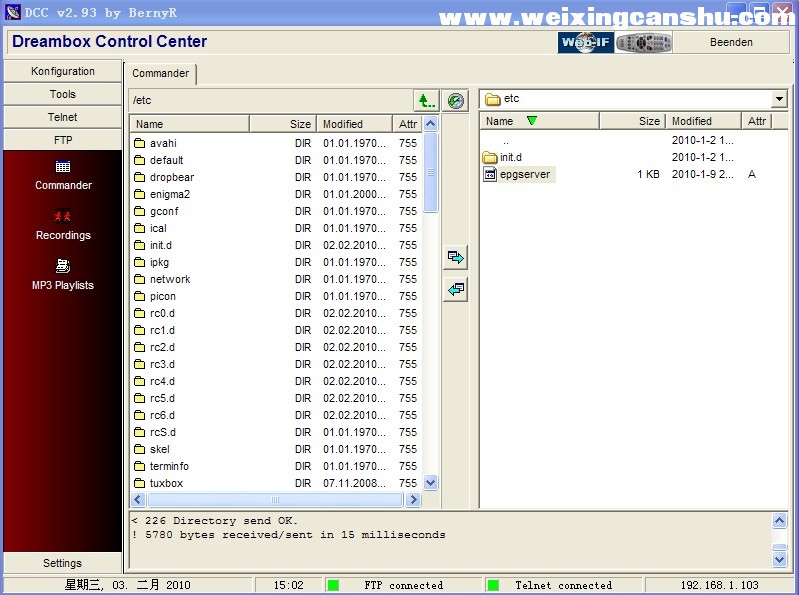Sort remote list by Name column

tap(190, 124)
